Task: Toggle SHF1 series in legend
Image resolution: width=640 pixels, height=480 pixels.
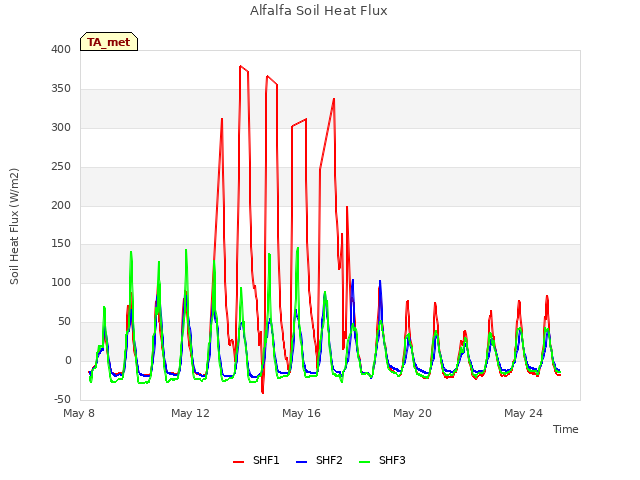Action: 256,460
